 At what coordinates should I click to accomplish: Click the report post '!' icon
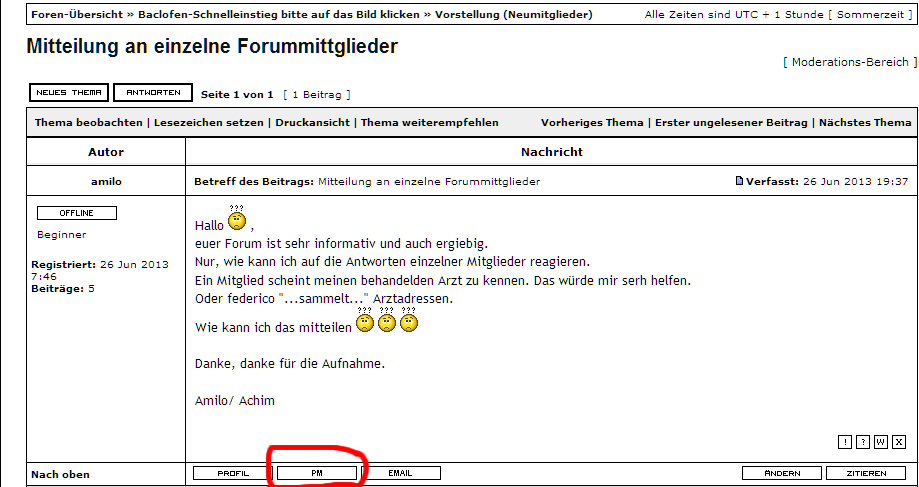(x=845, y=441)
